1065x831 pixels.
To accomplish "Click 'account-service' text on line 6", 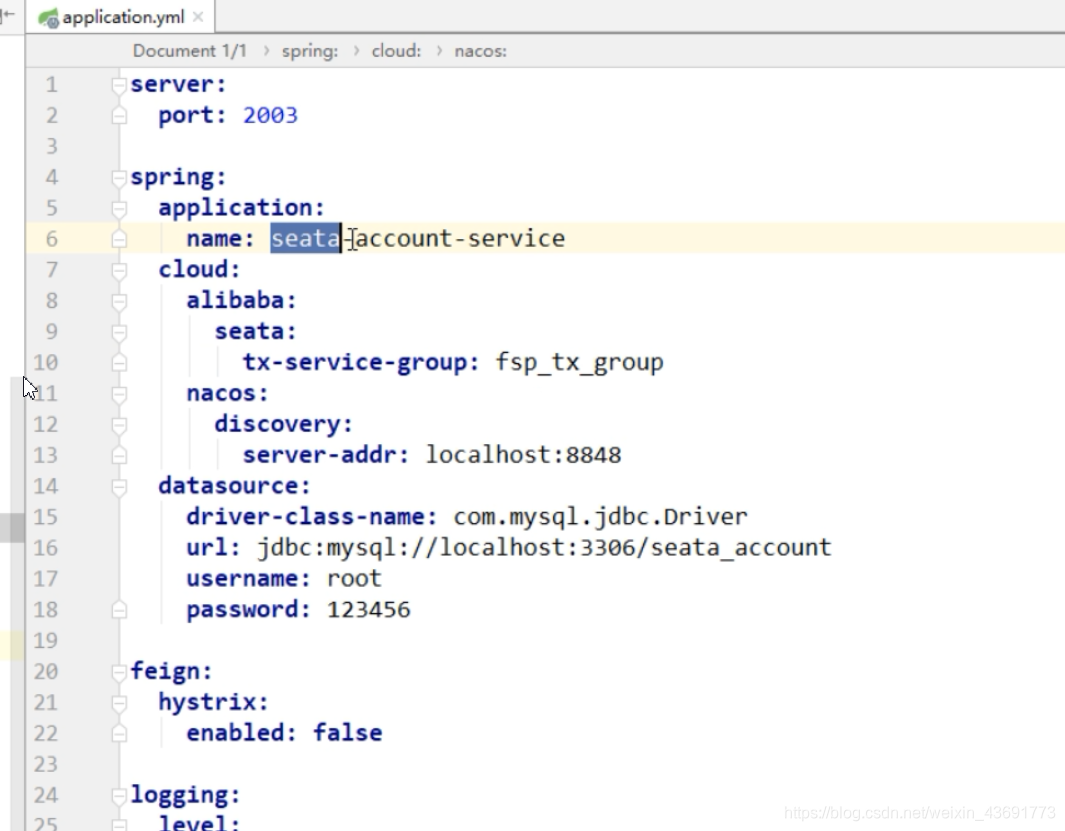I will coord(460,238).
